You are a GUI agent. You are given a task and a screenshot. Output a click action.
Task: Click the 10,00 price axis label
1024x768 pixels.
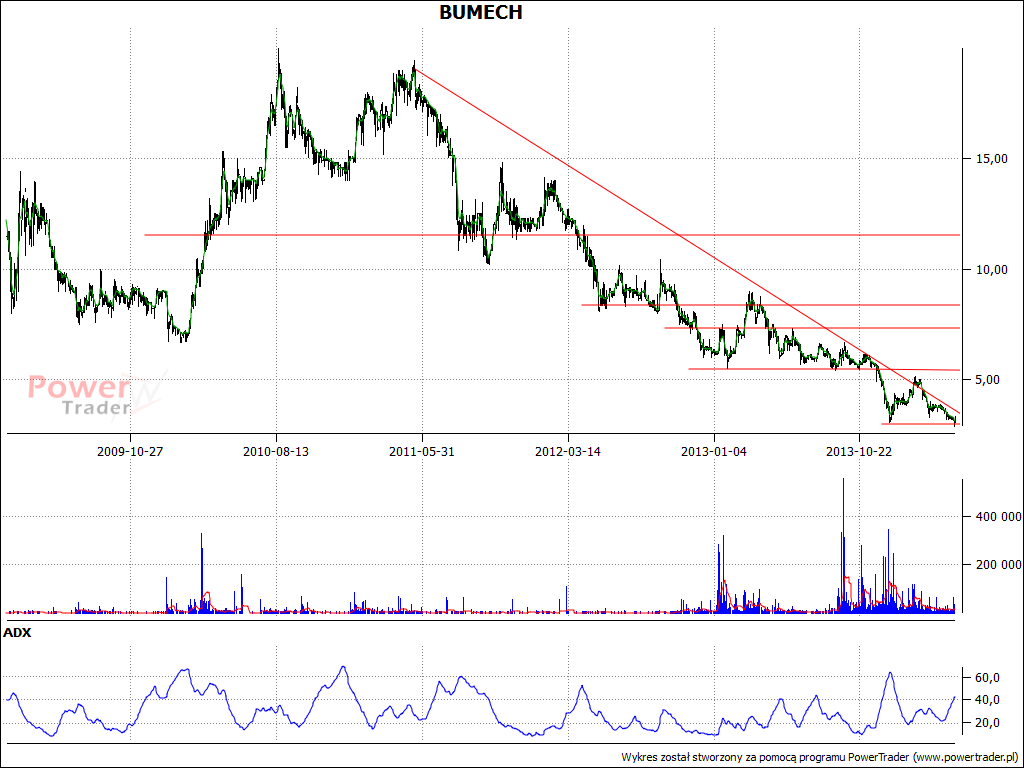[x=991, y=270]
